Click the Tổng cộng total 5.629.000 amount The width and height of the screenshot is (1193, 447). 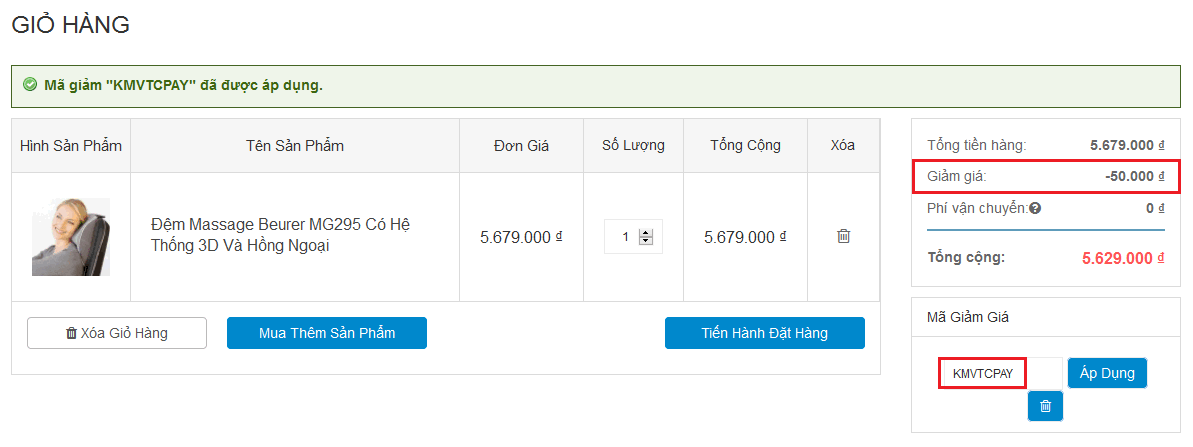pos(1123,258)
